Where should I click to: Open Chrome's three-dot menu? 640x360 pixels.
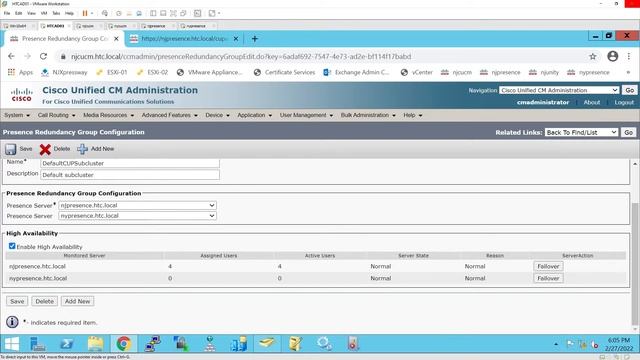[629, 56]
